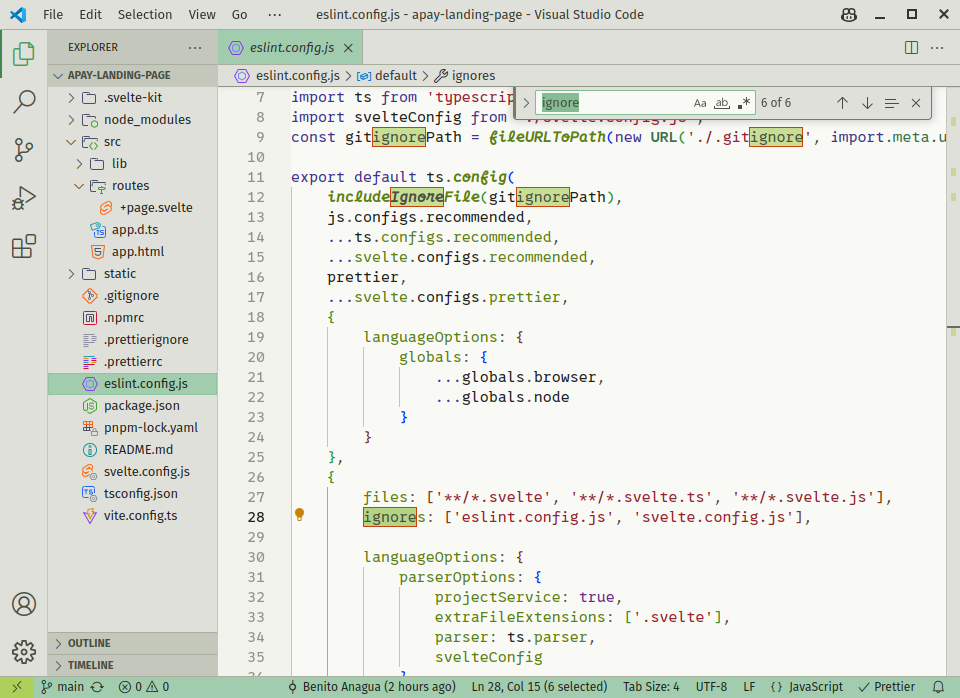Expand the TIMELINE section
This screenshot has width=960, height=698.
point(133,665)
